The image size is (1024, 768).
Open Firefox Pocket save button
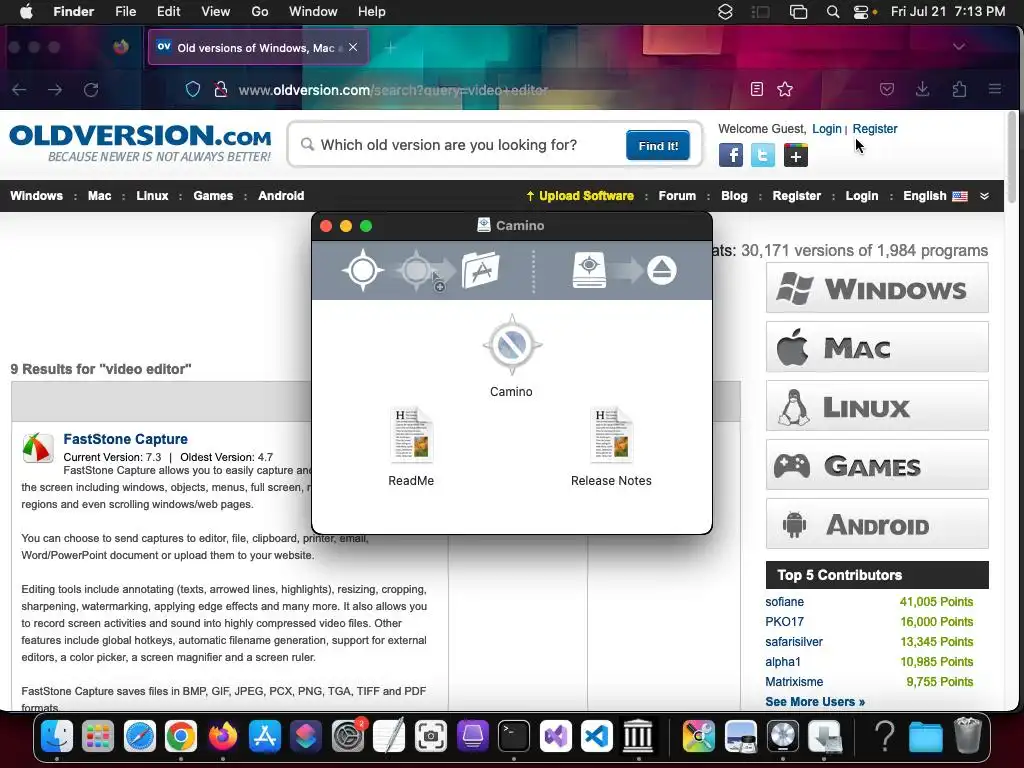[x=886, y=89]
